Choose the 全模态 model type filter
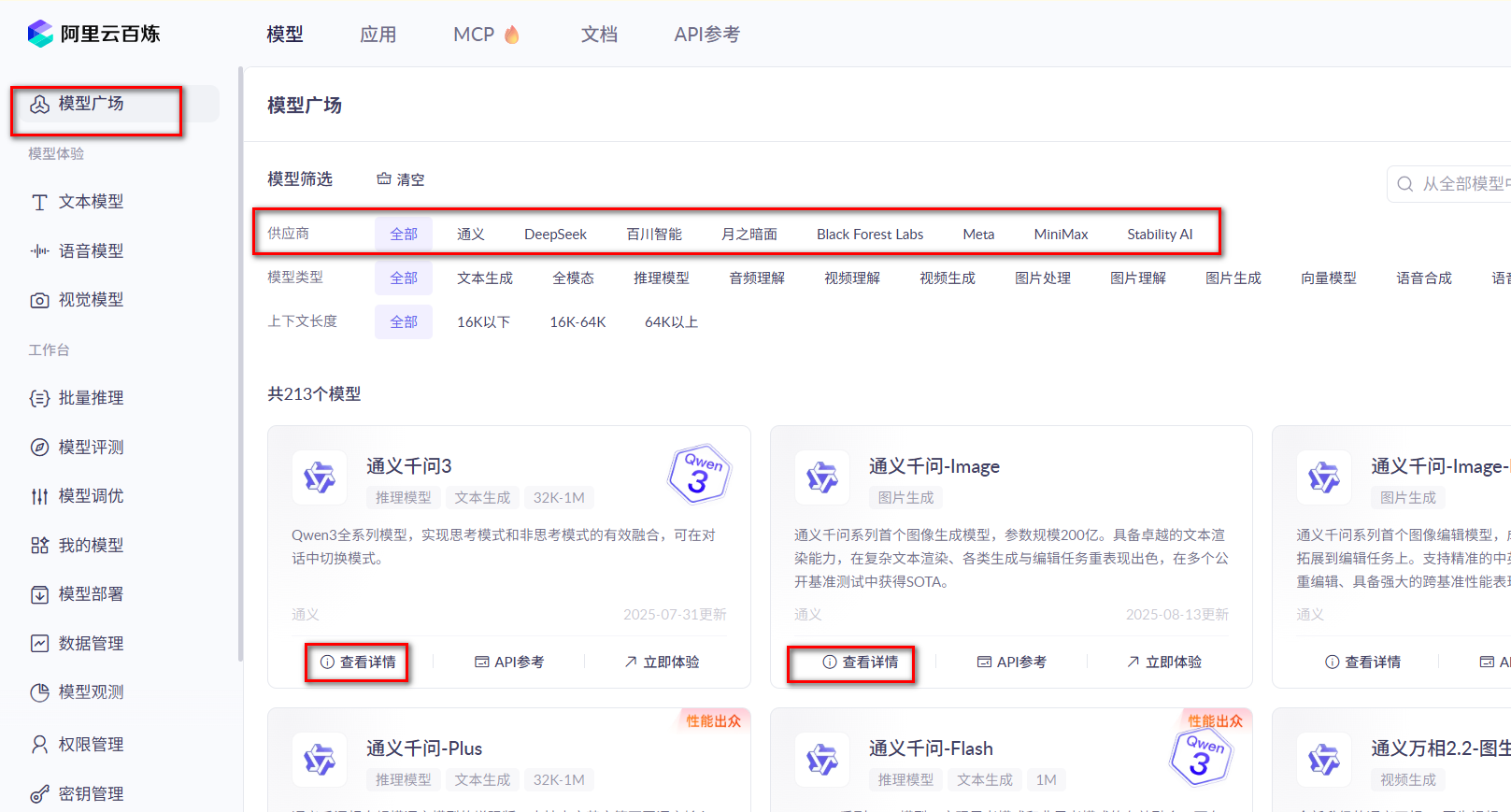This screenshot has height=812, width=1511. 574,278
